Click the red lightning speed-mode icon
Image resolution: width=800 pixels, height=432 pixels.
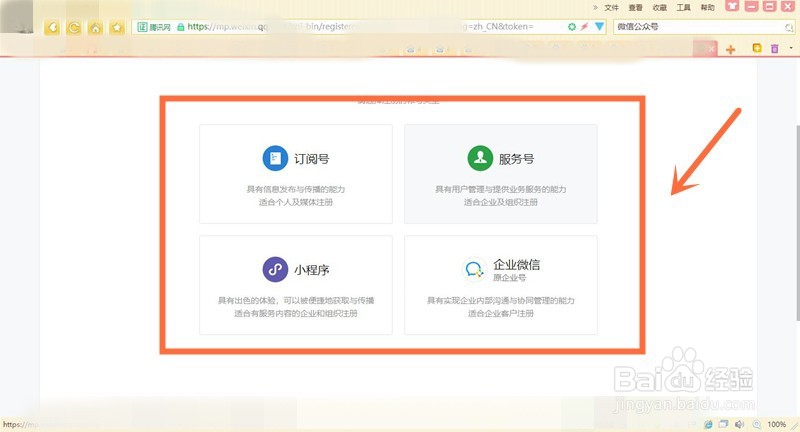[585, 27]
